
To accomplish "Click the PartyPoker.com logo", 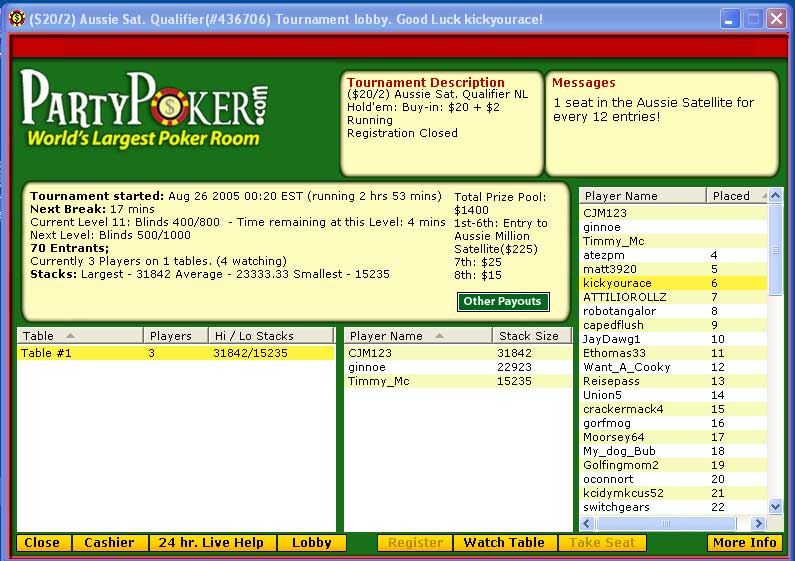I will [x=144, y=108].
